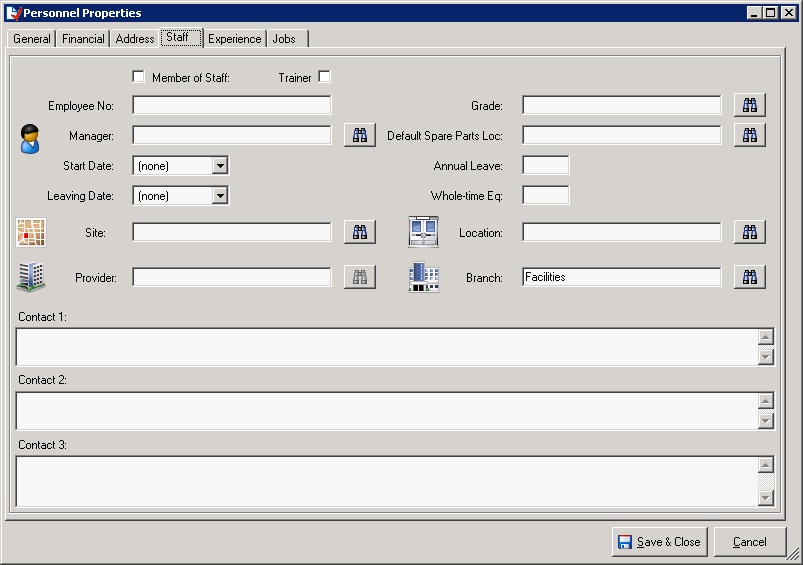This screenshot has height=565, width=803.
Task: Switch to the General tab
Action: [32, 39]
